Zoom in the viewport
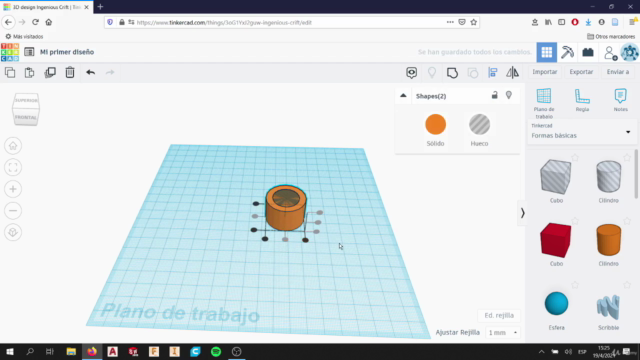Screen dimensions: 640x360 pyautogui.click(x=13, y=189)
